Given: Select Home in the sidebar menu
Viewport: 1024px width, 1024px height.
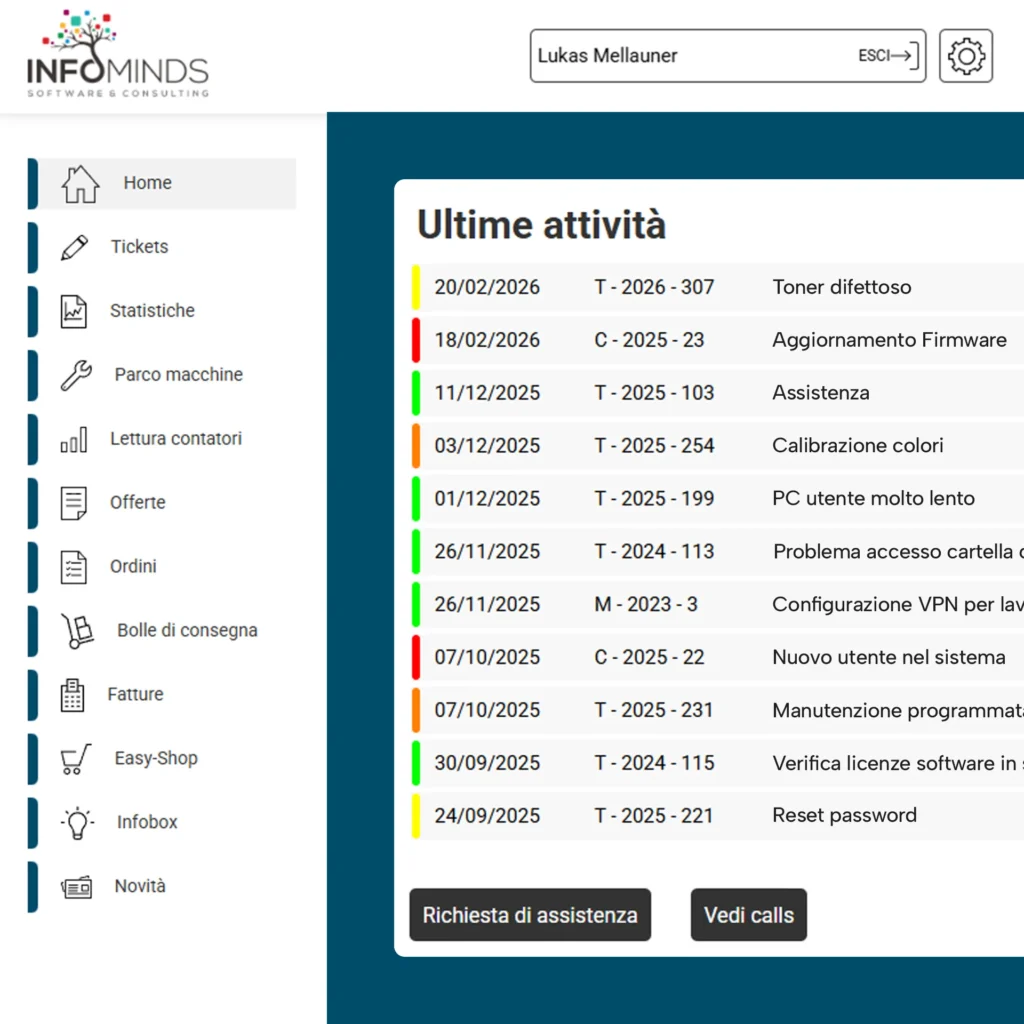Looking at the screenshot, I should [147, 183].
